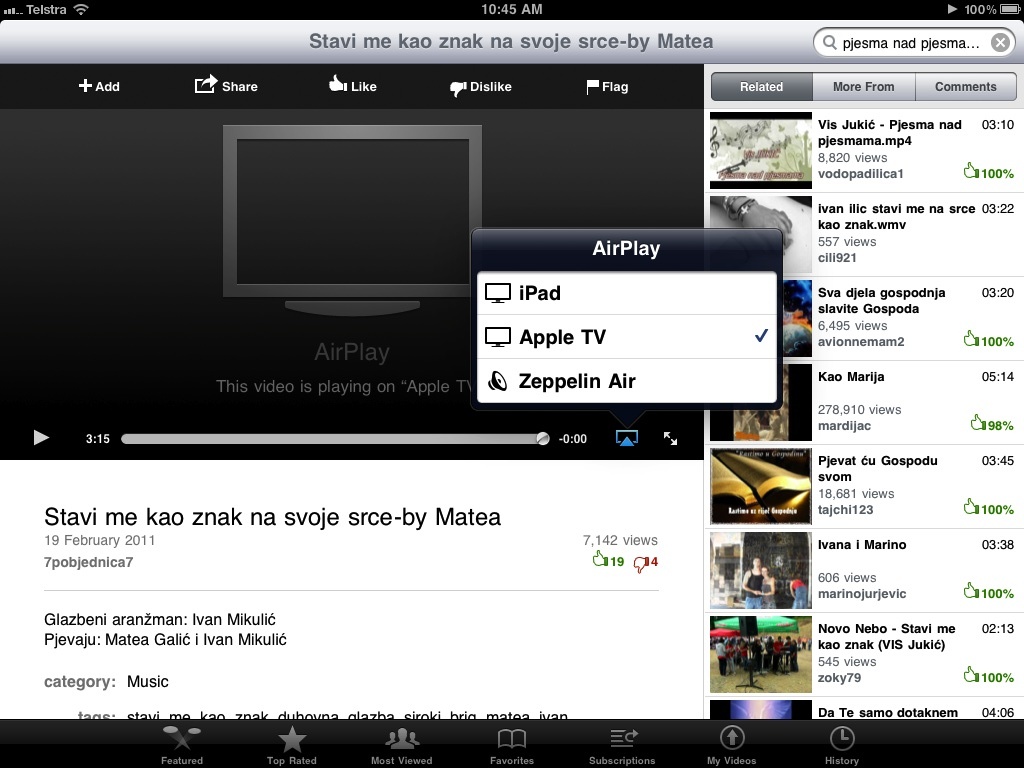Tap the green 19 likes count
This screenshot has width=1024, height=768.
[609, 560]
